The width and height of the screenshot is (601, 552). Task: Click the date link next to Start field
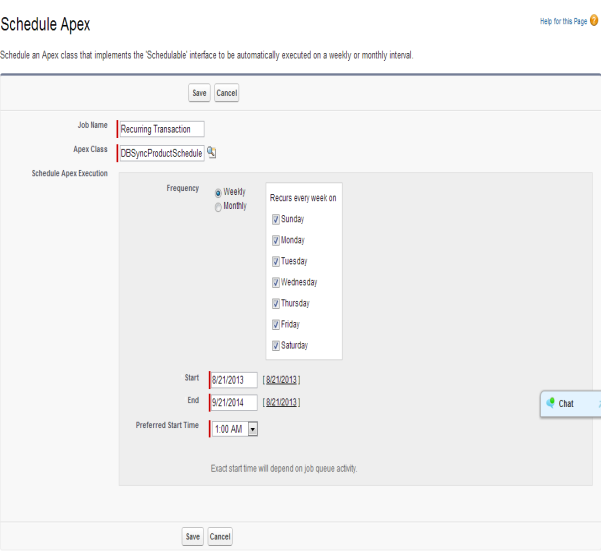point(281,380)
